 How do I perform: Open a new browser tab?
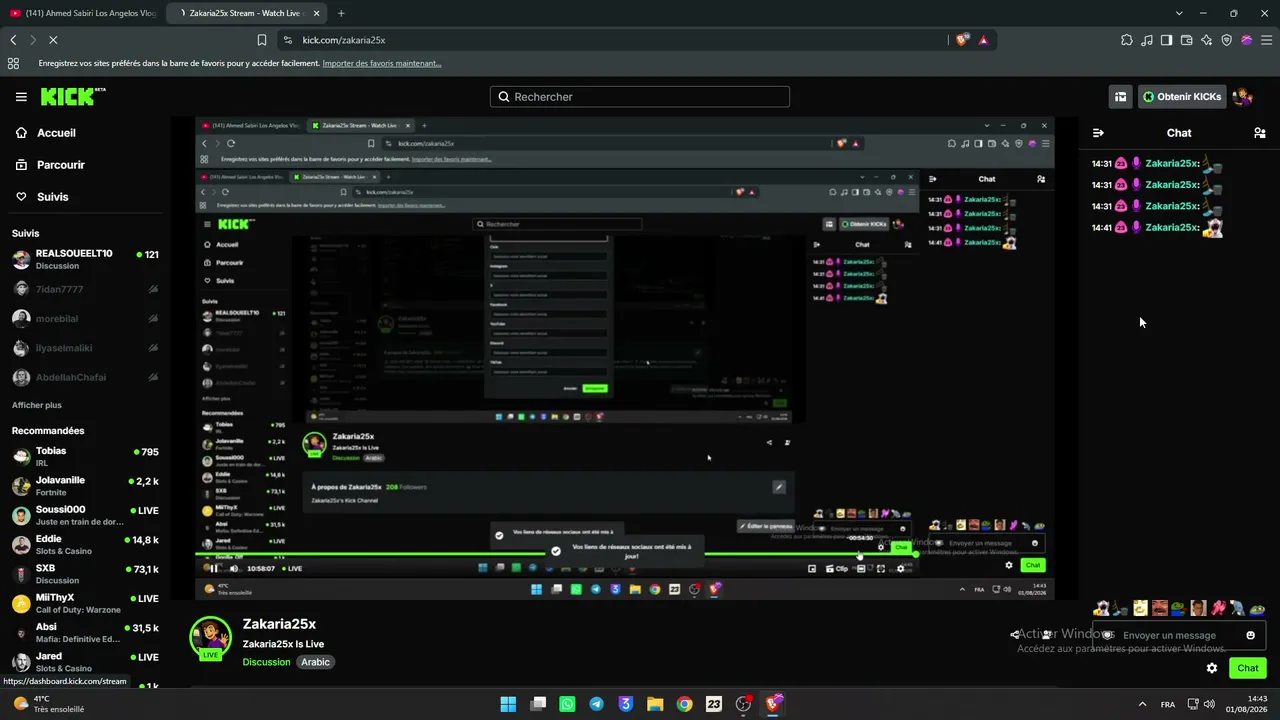coord(341,13)
